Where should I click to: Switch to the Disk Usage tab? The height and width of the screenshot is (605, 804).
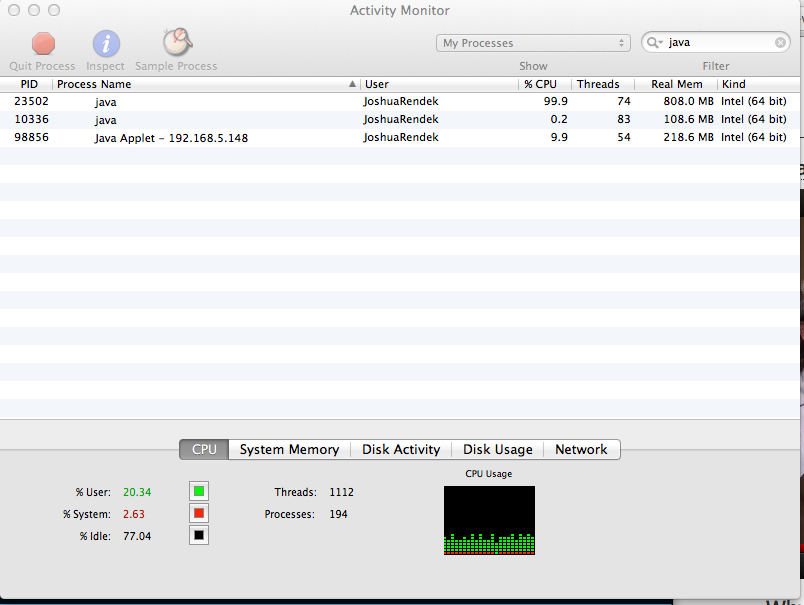pyautogui.click(x=497, y=450)
